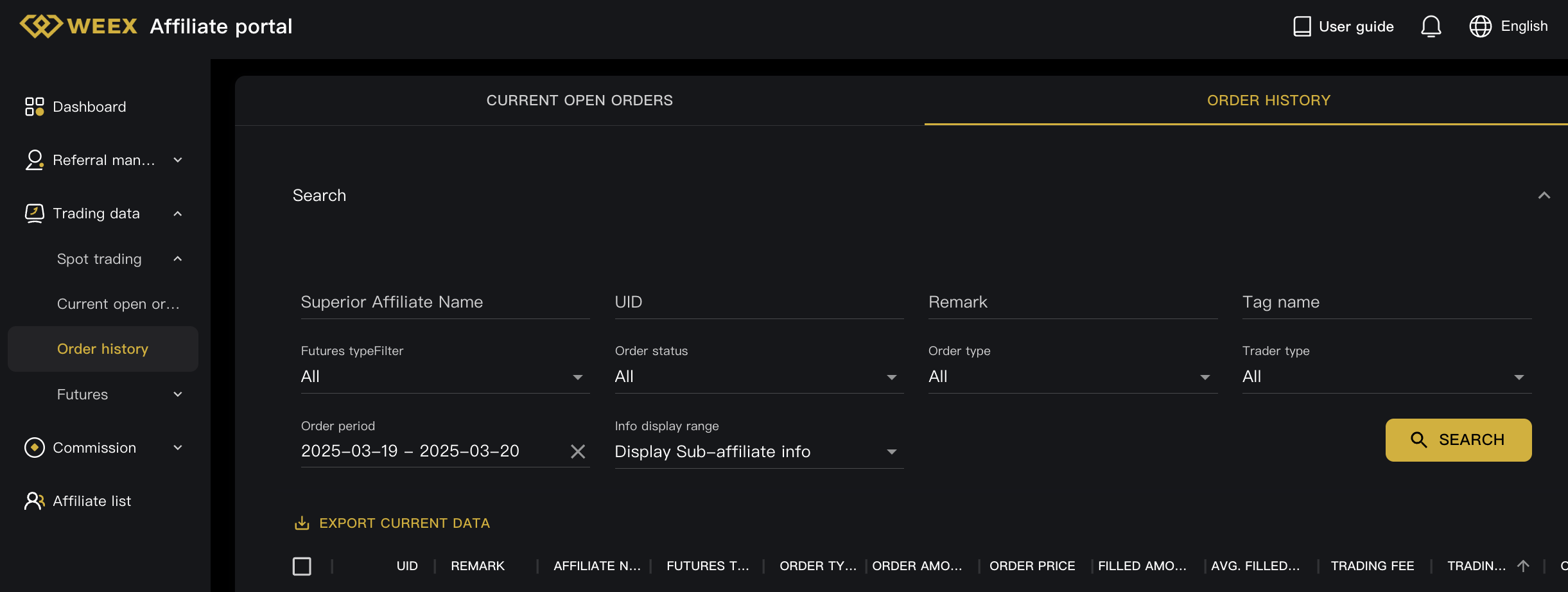Viewport: 1568px width, 592px height.
Task: Click the Commission coin icon
Action: coord(34,448)
